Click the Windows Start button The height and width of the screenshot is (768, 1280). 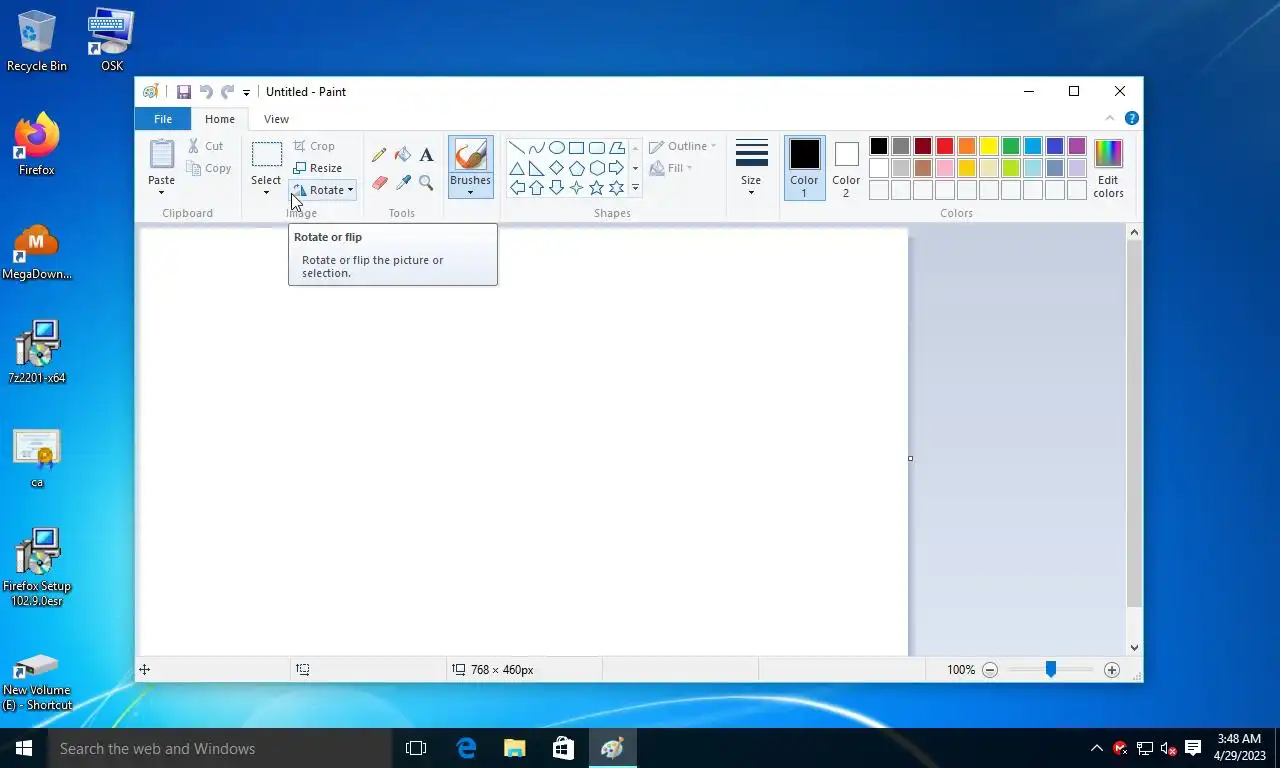(24, 748)
